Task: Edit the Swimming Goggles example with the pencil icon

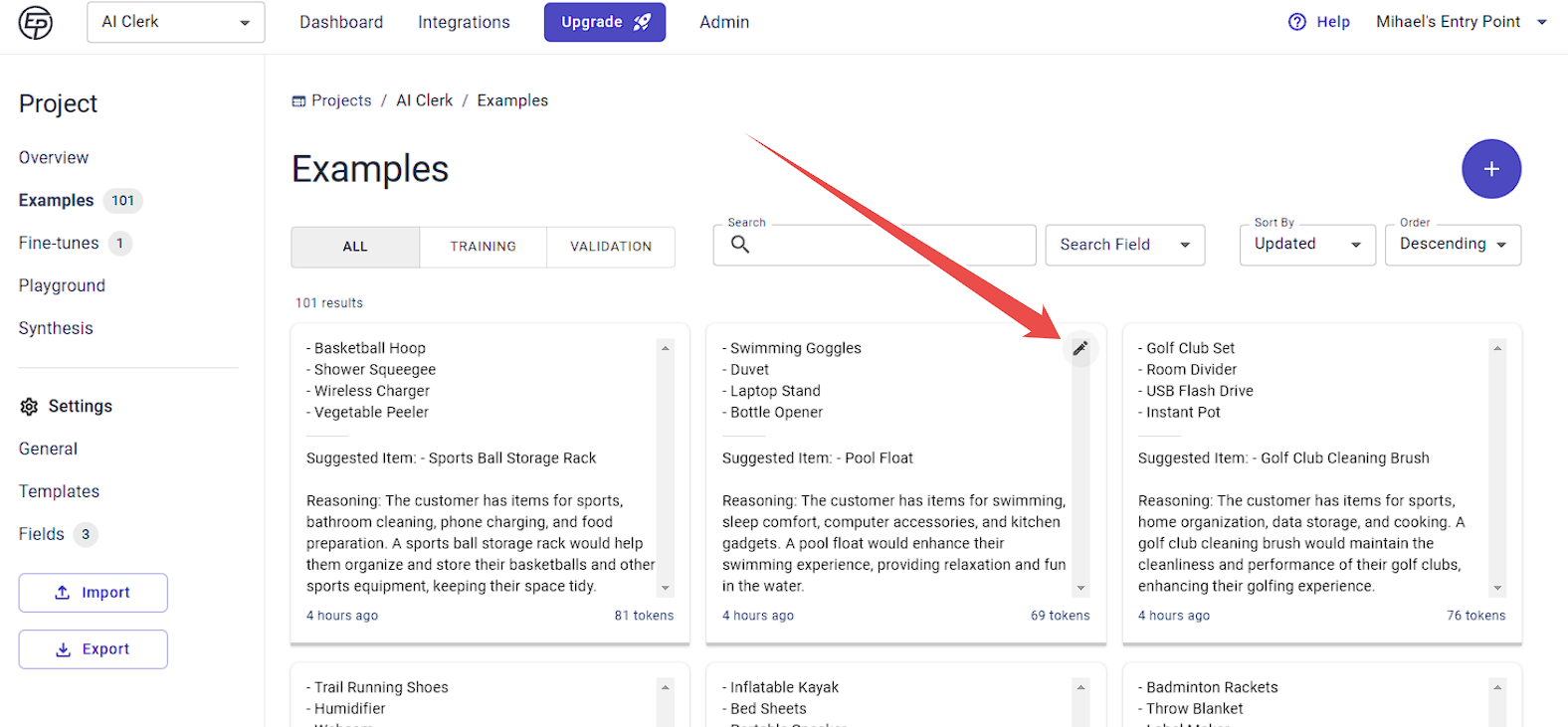Action: (x=1080, y=348)
